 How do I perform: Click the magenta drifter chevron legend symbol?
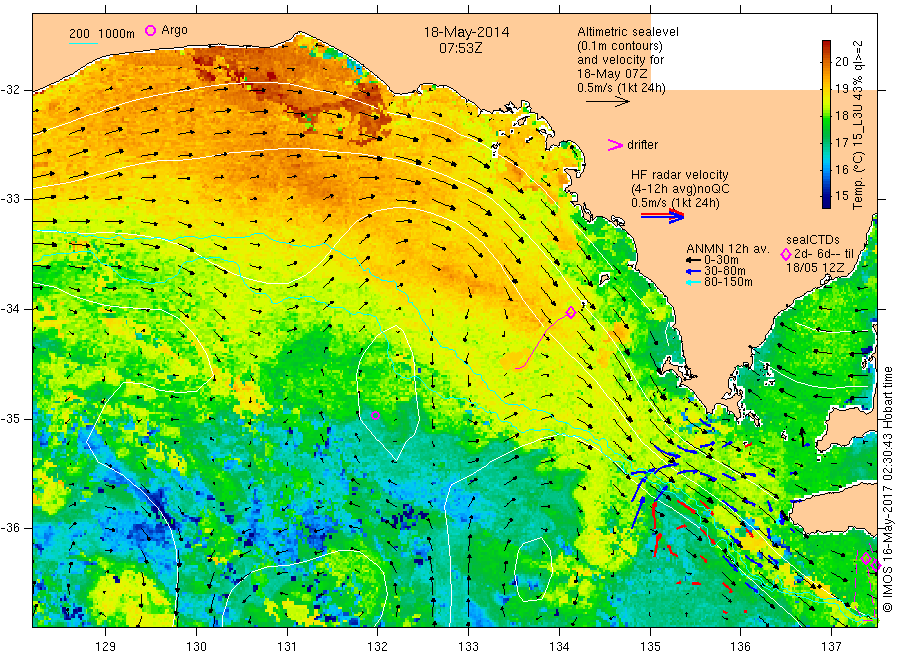coord(615,145)
